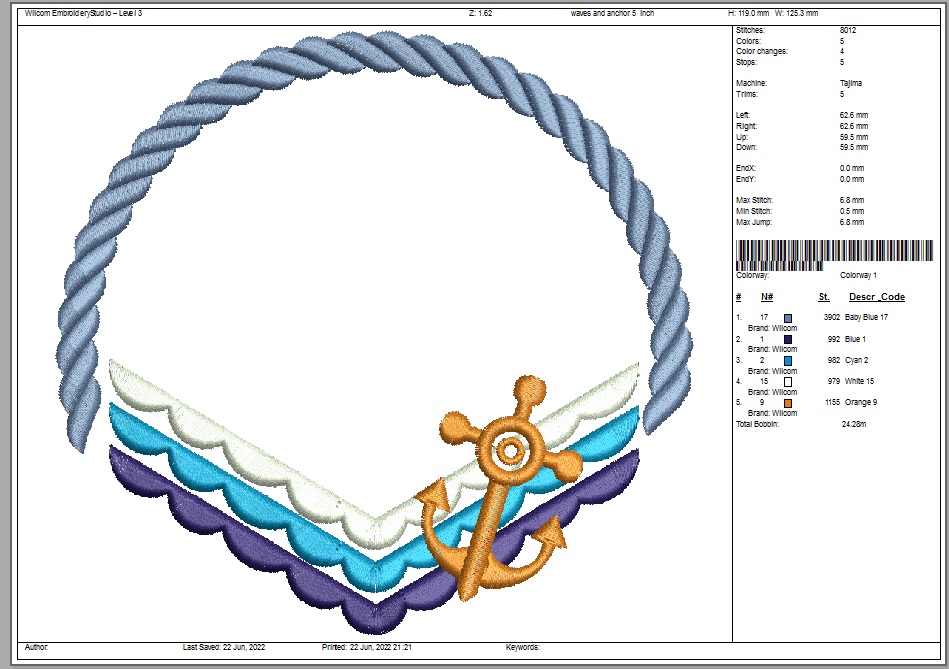Click the 'N#' column header
Image resolution: width=949 pixels, height=669 pixels.
tap(767, 297)
